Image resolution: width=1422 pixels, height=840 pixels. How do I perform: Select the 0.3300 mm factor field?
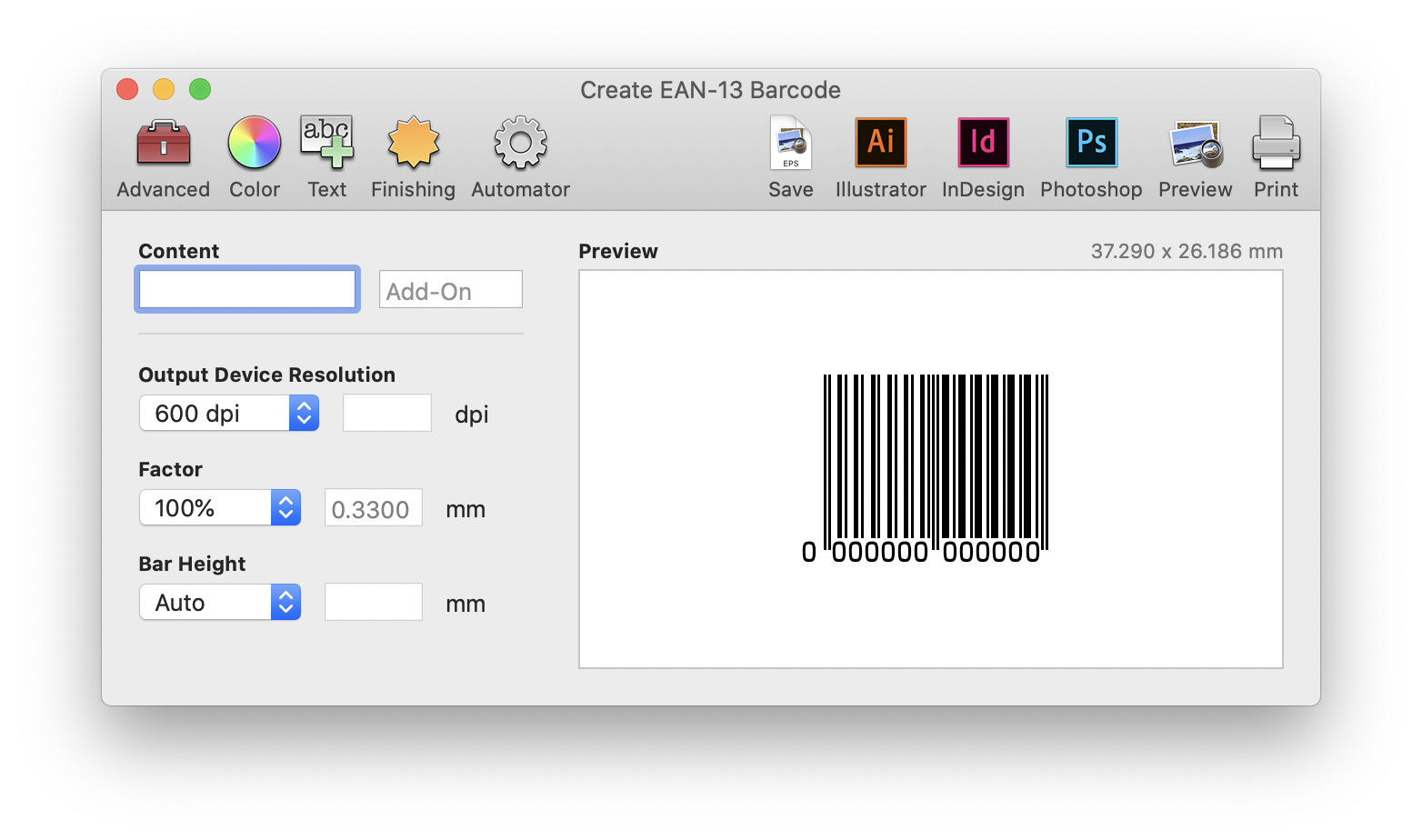tap(374, 508)
